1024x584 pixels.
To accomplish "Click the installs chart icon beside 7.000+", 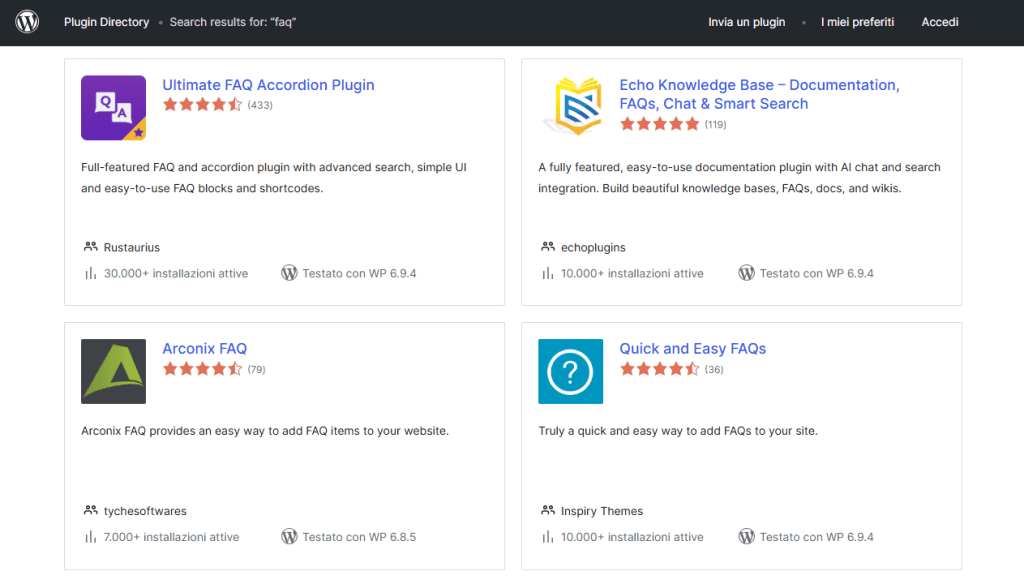I will click(x=90, y=537).
